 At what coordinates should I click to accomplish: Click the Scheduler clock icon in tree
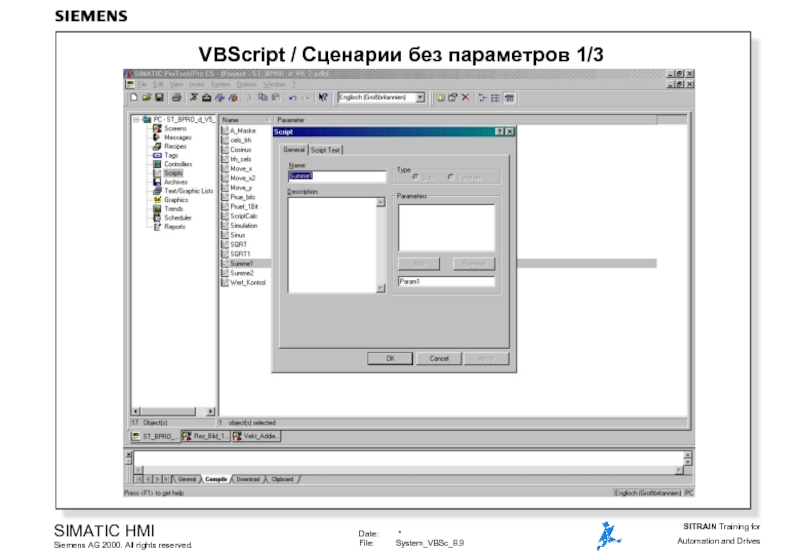(x=157, y=218)
